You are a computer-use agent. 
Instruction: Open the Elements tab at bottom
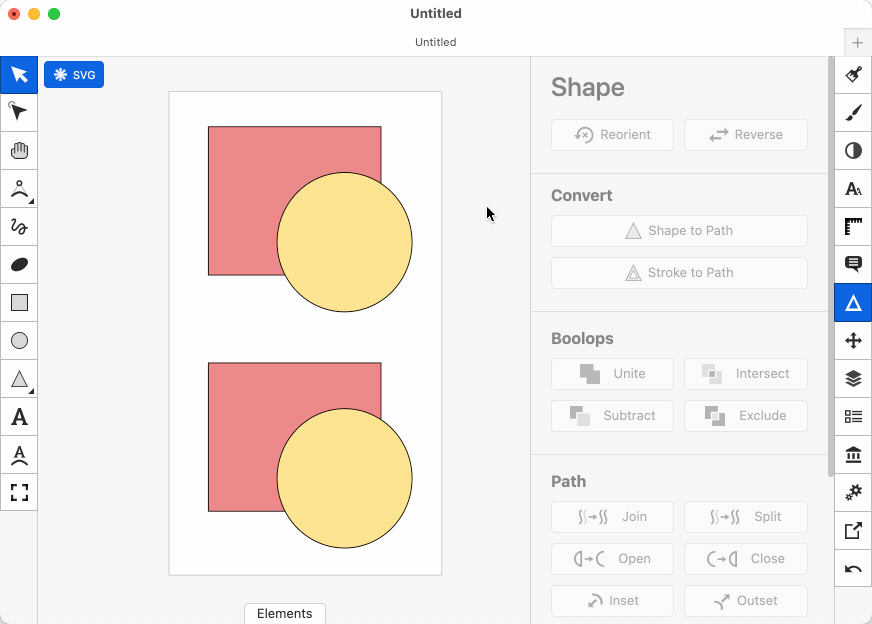(285, 614)
